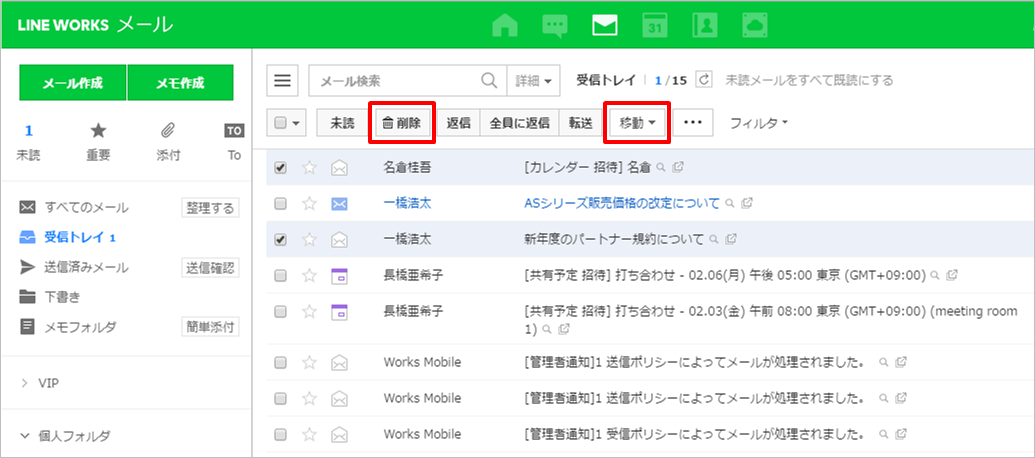Click the hamburger menu icon beside search
Screen dimensions: 1035x458
pos(284,81)
